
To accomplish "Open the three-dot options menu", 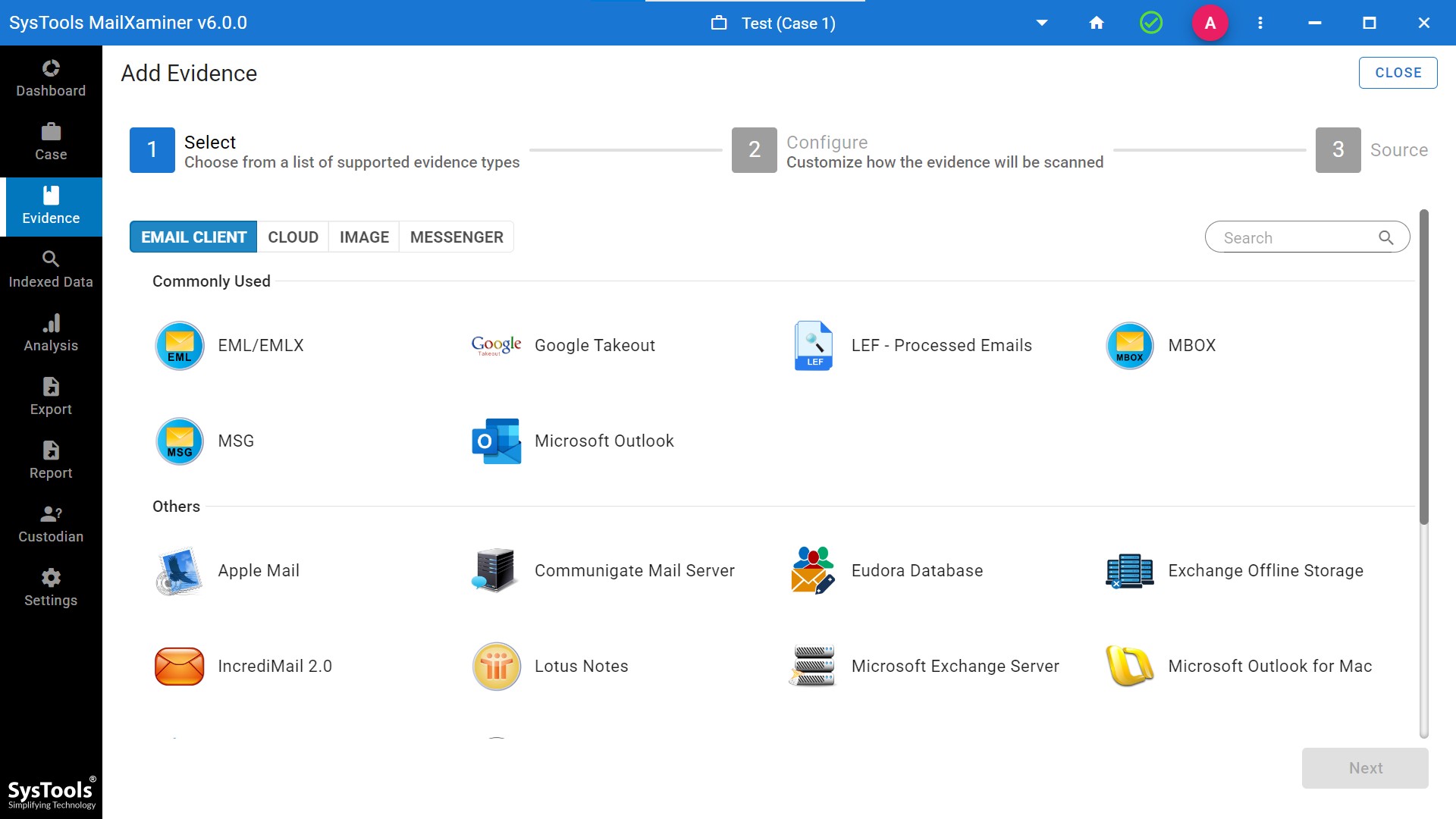I will tap(1260, 23).
